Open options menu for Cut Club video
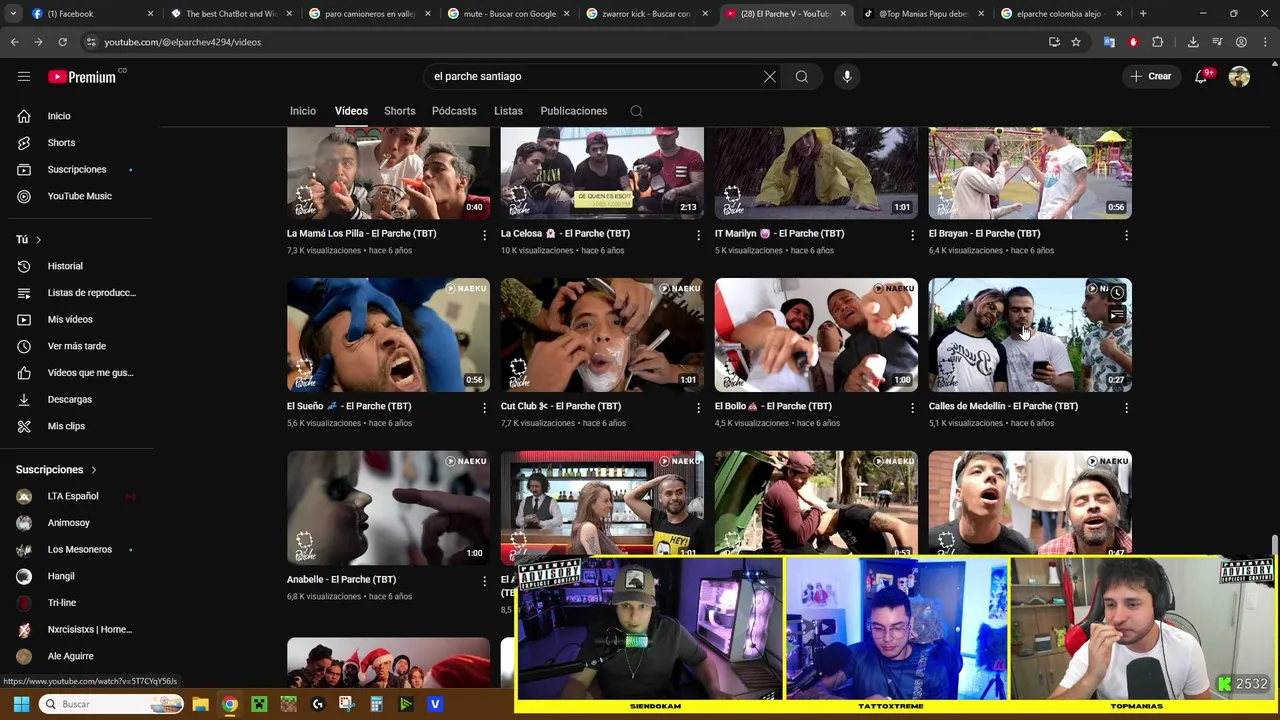The height and width of the screenshot is (720, 1280). tap(699, 408)
